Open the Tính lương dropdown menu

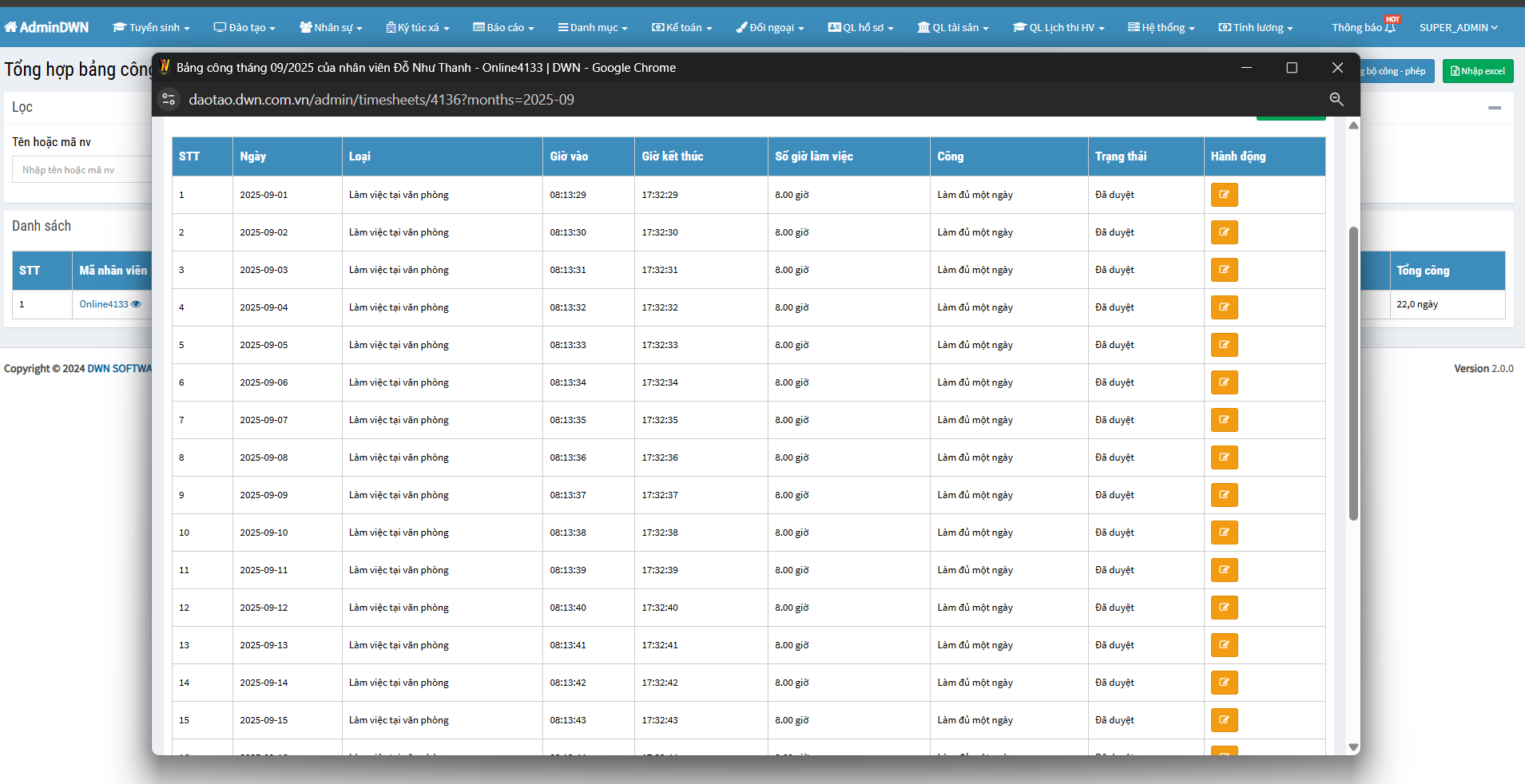click(x=1255, y=28)
